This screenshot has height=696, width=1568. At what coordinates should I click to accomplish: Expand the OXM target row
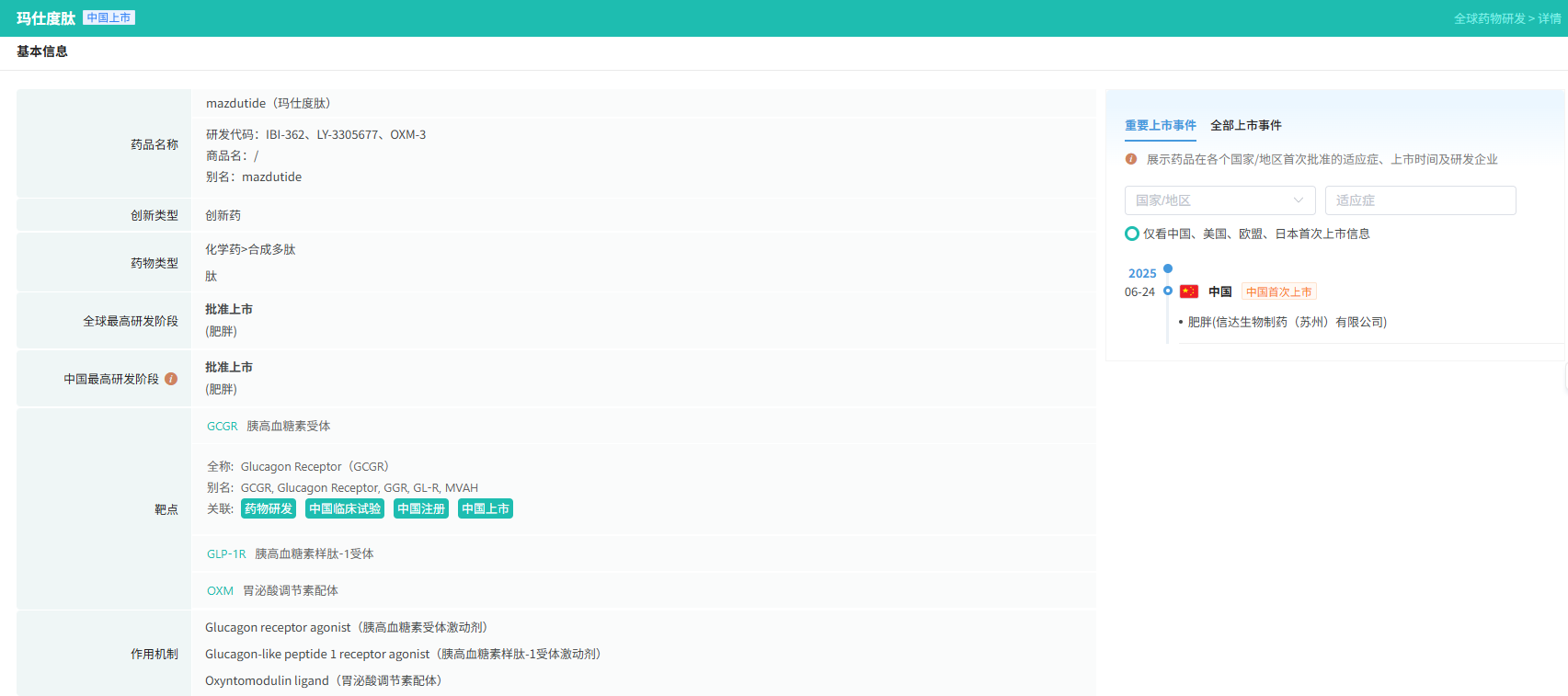click(x=220, y=590)
